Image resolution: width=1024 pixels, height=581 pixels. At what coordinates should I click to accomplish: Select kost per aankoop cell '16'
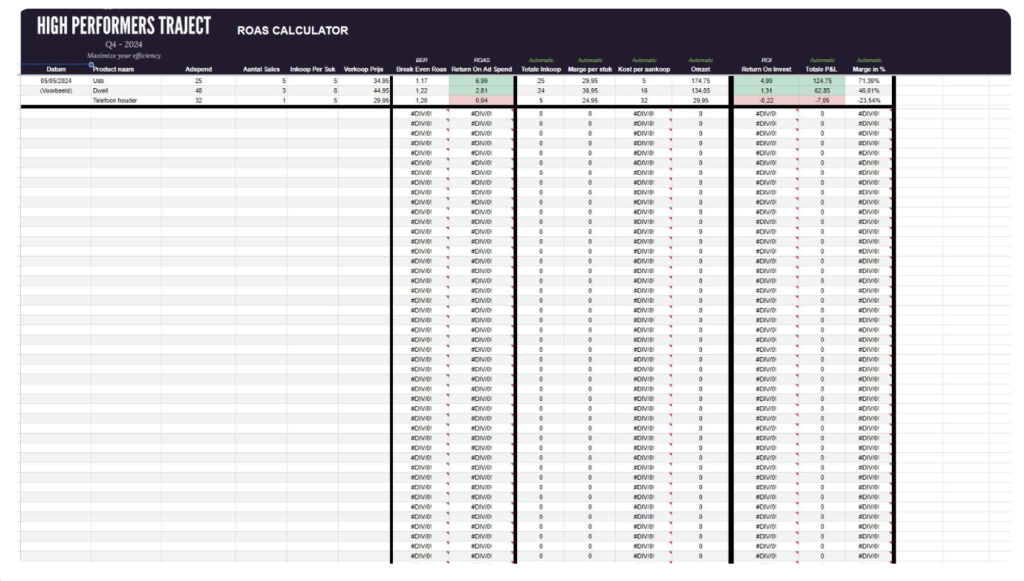click(644, 91)
